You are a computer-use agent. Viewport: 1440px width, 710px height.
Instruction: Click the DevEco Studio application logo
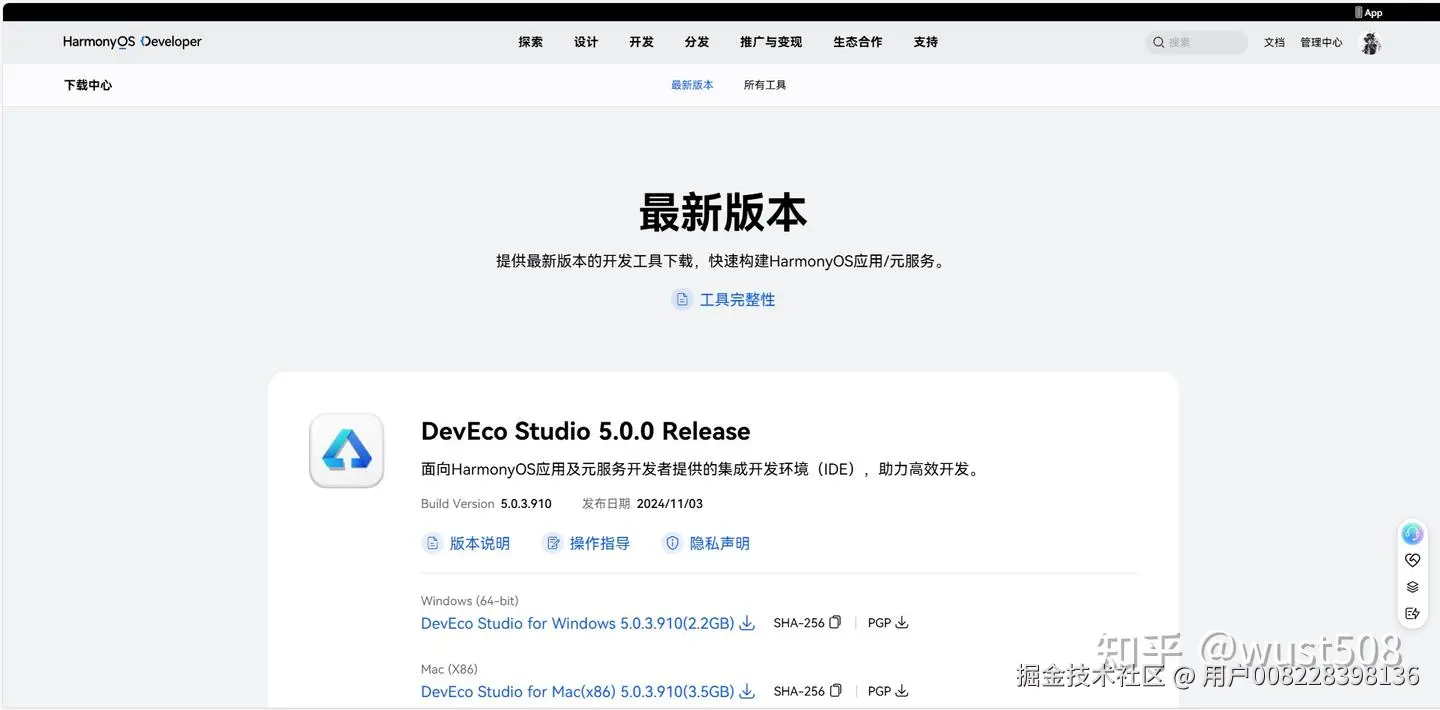[346, 450]
